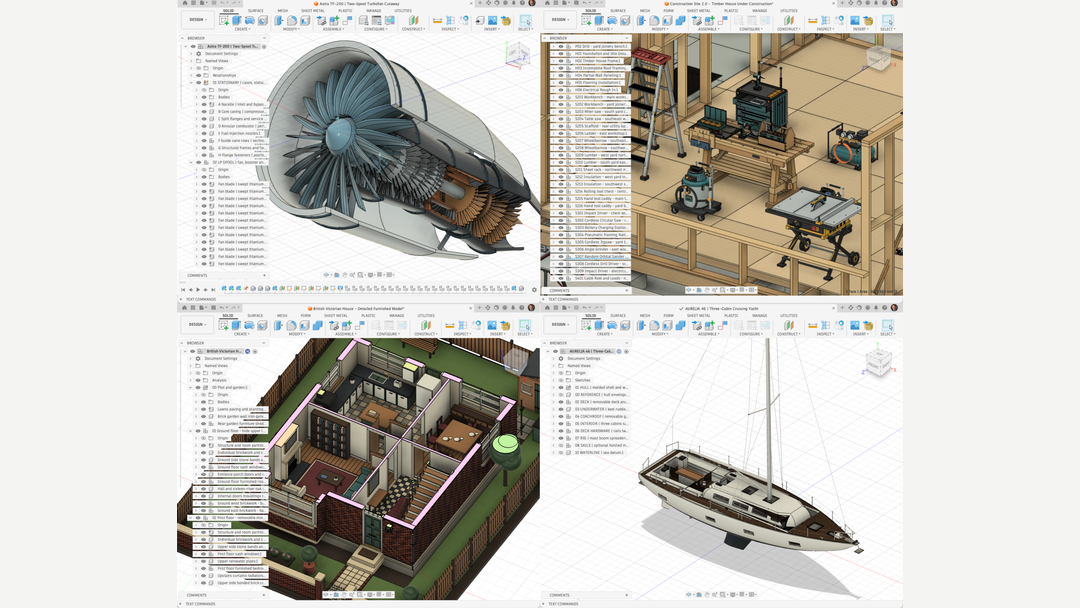Open the UTILITIES tab in the yacht window
The width and height of the screenshot is (1080, 608).
click(789, 316)
